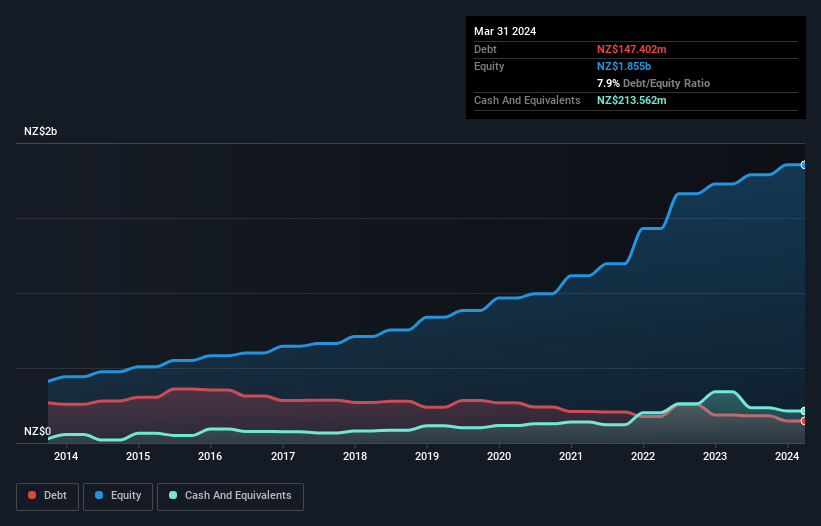Click the 2023 x-axis label
The image size is (821, 526).
pyautogui.click(x=715, y=456)
